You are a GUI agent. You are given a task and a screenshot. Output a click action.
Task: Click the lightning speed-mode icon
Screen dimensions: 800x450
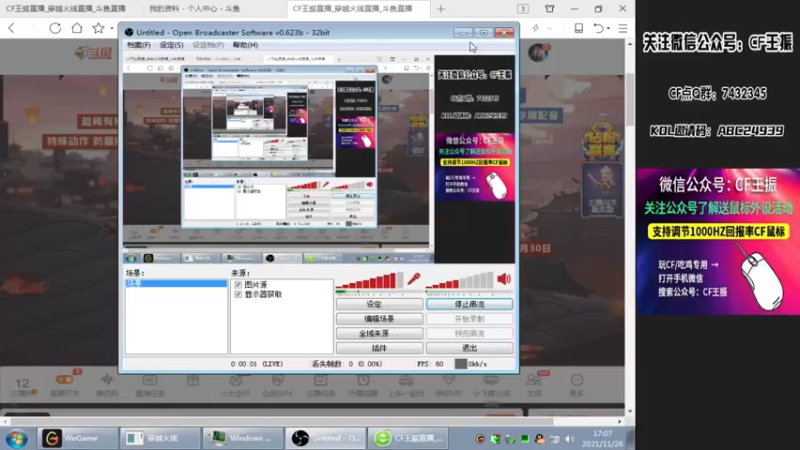(x=536, y=28)
